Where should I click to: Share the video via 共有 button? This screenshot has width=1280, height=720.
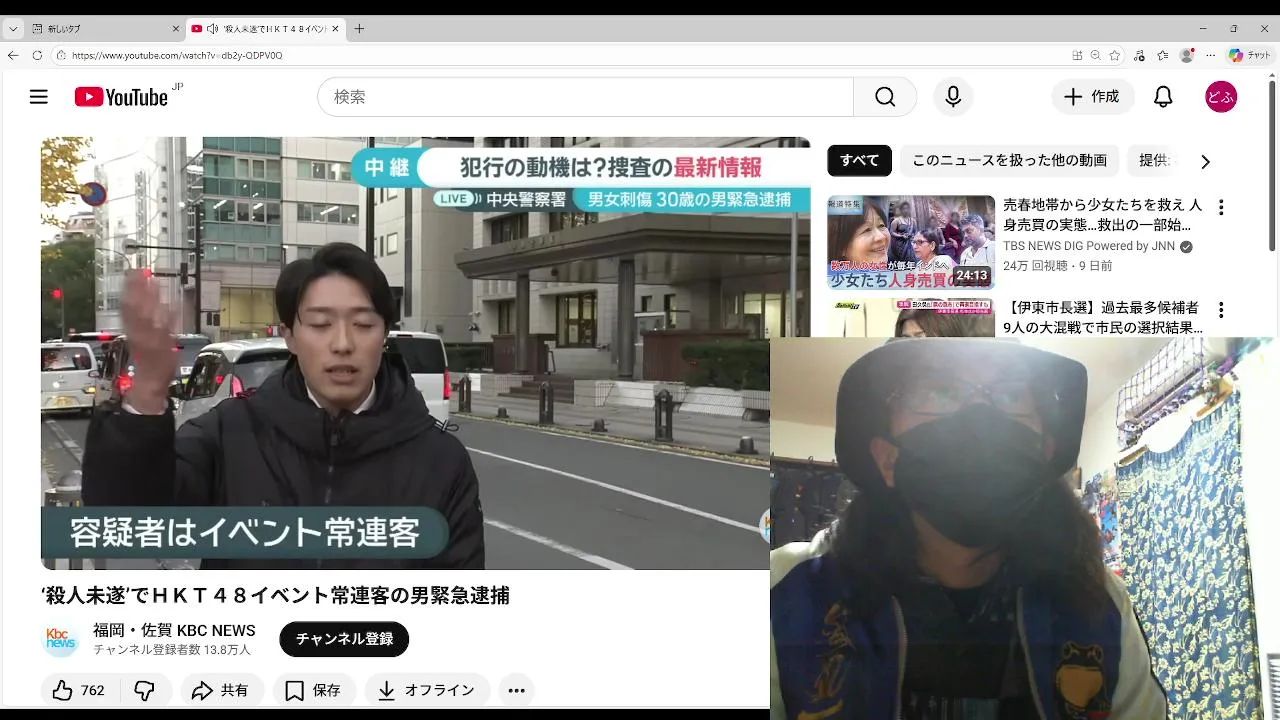click(221, 690)
